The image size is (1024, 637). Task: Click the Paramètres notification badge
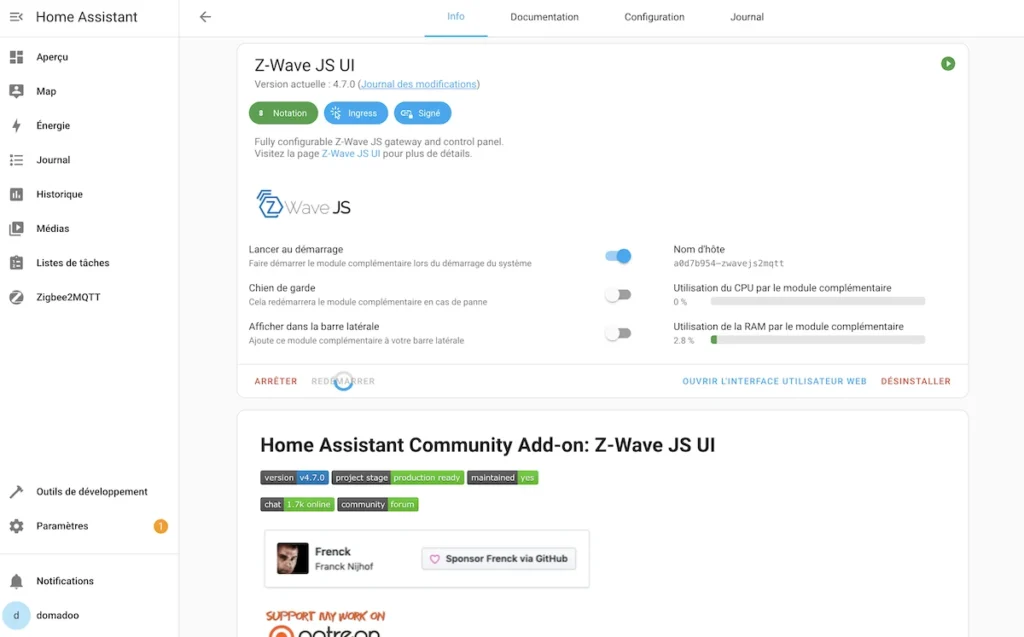pos(161,526)
